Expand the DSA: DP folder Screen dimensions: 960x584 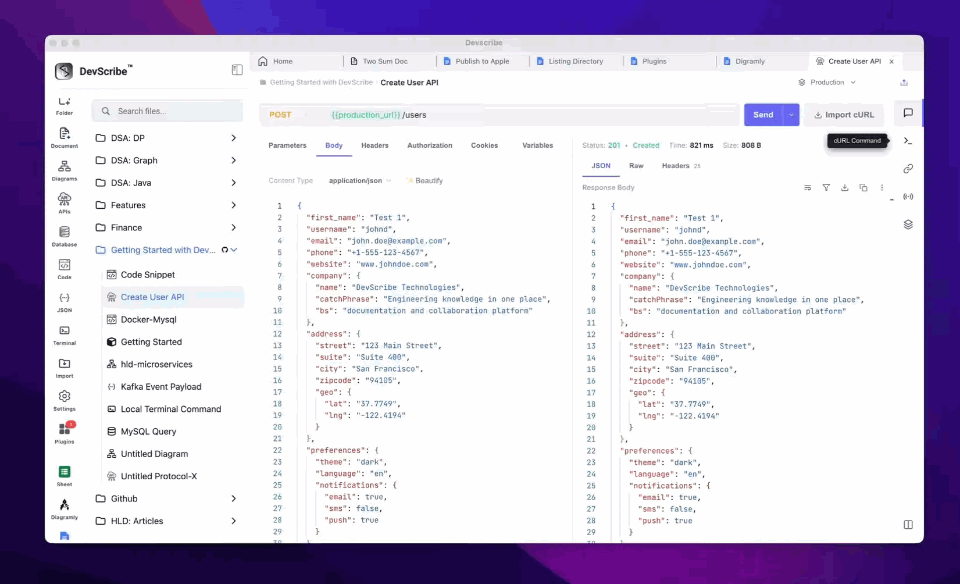tap(233, 138)
